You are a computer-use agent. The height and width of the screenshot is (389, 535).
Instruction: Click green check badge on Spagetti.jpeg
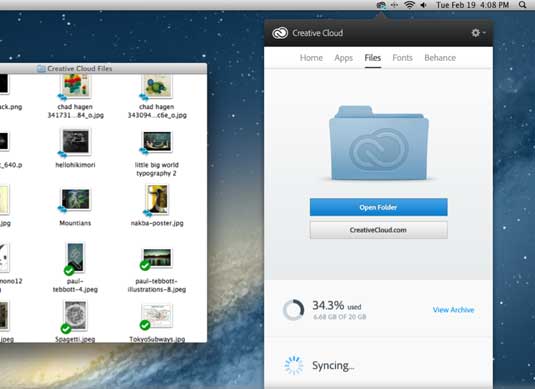tap(66, 329)
